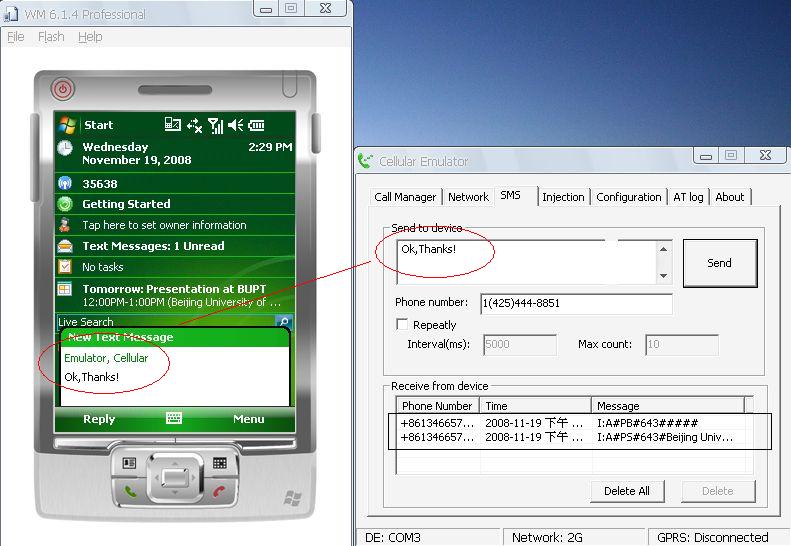Tap the on-screen keyboard icon

(x=174, y=418)
